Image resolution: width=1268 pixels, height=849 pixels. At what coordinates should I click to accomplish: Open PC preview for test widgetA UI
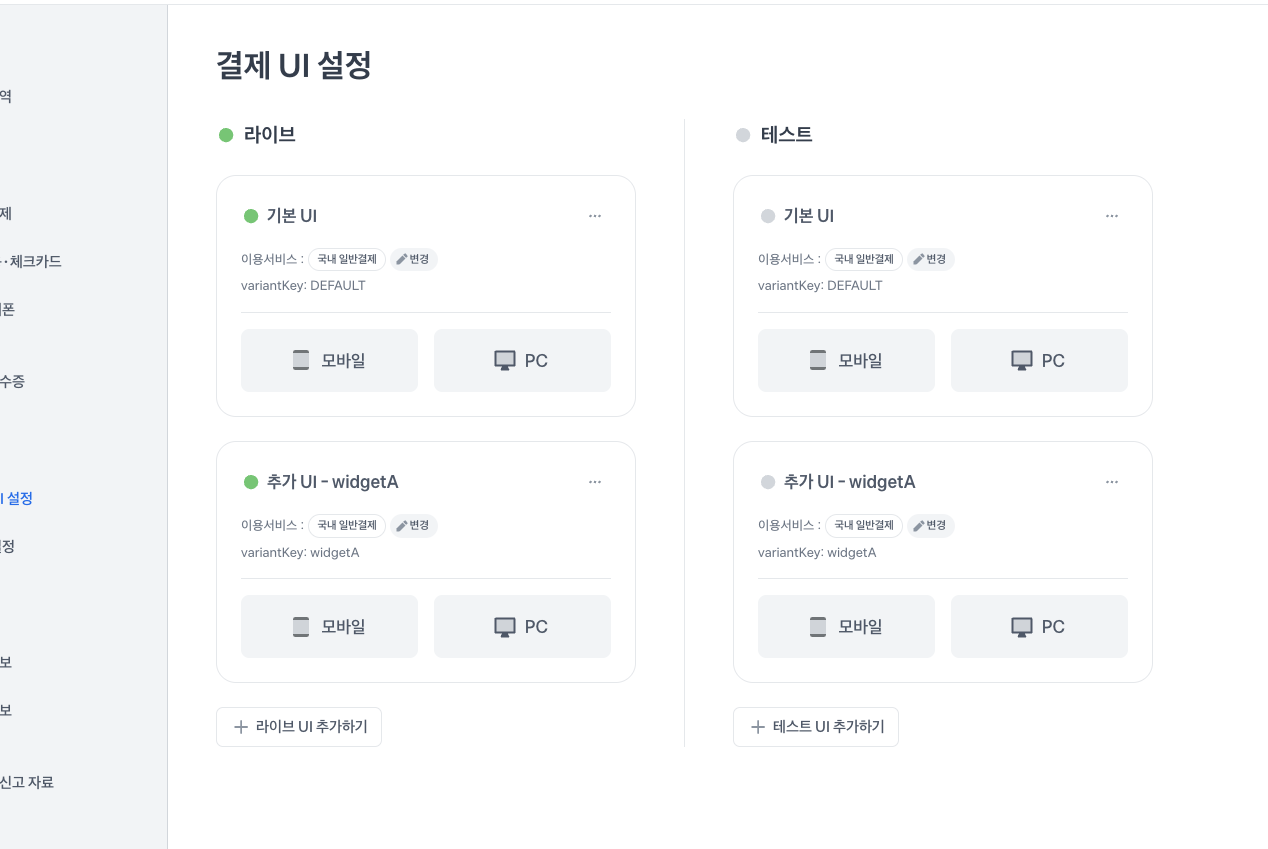coord(1039,627)
